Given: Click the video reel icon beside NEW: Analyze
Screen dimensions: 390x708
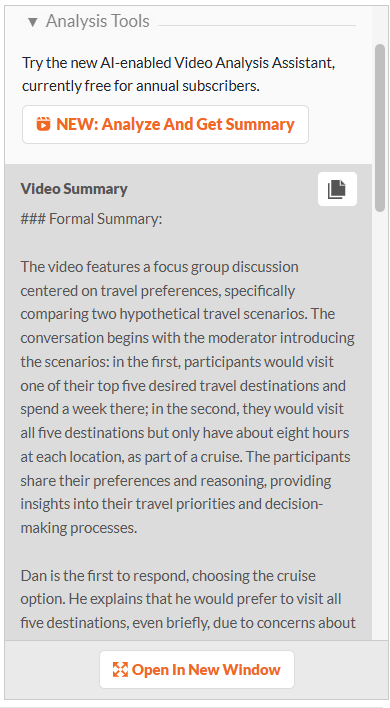Looking at the screenshot, I should pyautogui.click(x=43, y=124).
